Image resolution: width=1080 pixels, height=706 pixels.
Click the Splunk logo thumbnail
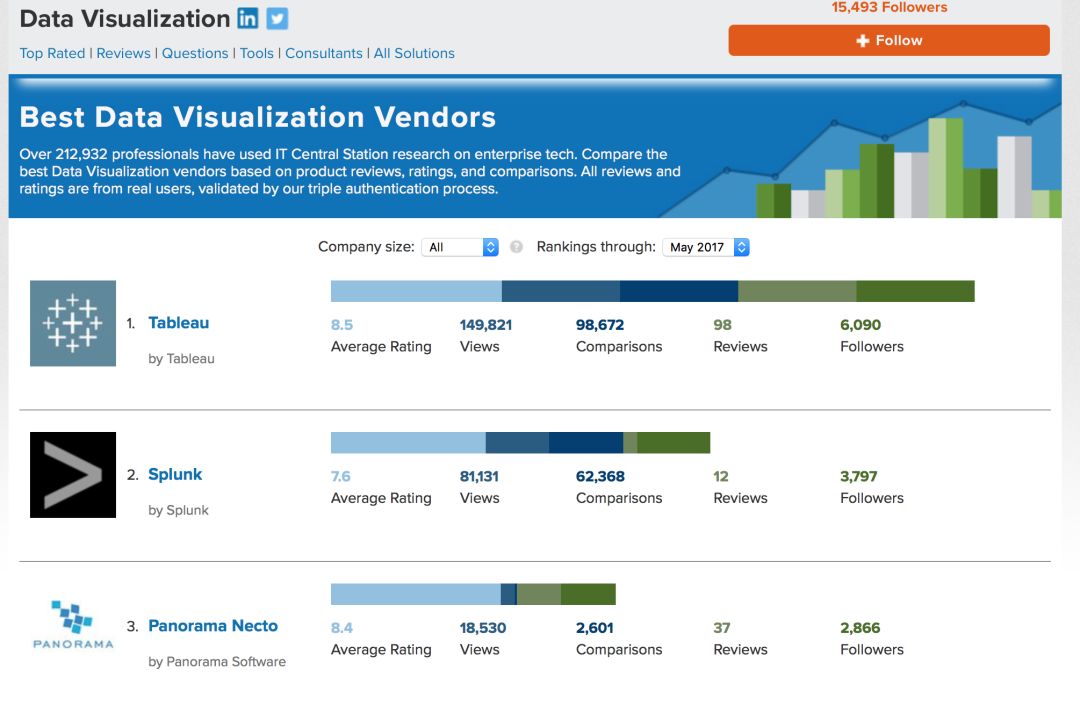coord(73,475)
